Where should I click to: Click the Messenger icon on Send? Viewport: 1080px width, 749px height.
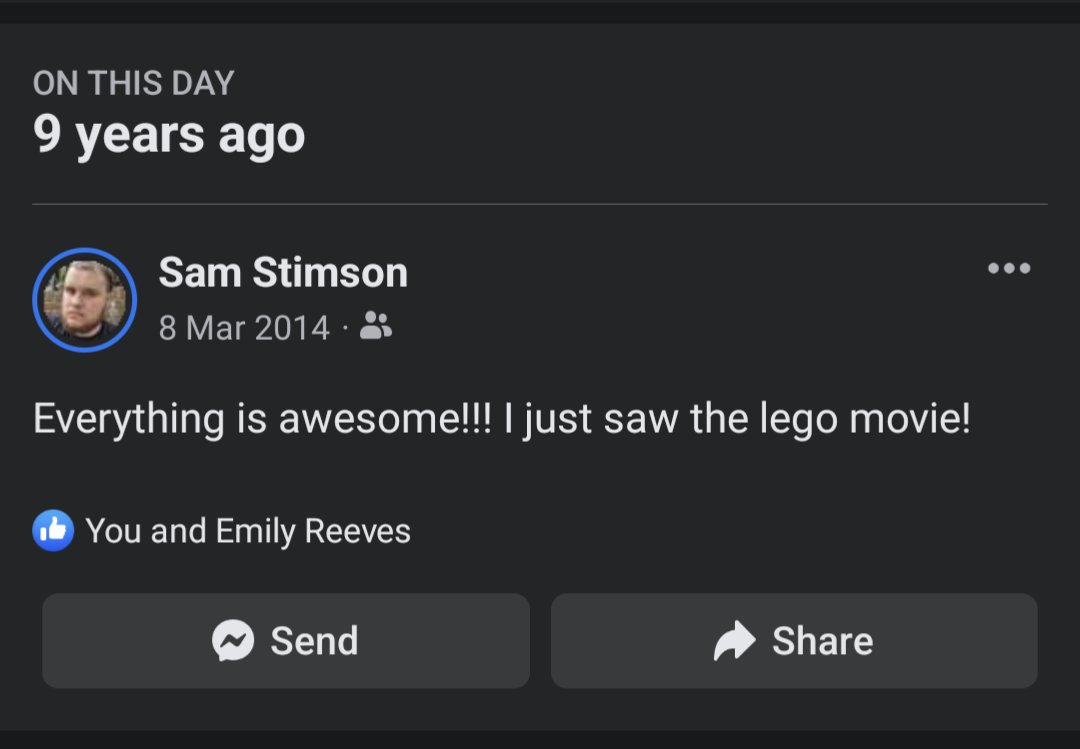point(233,640)
